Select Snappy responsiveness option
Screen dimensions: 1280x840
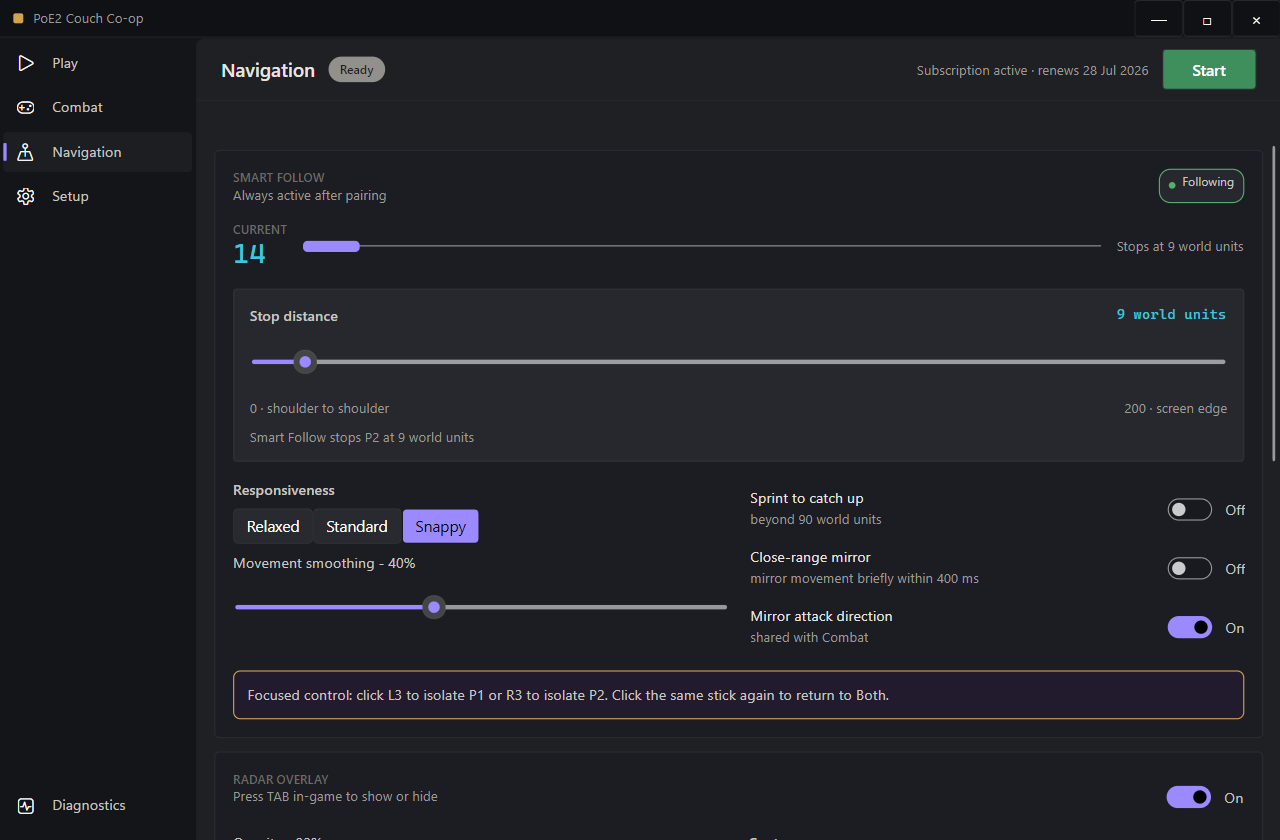[x=440, y=526]
